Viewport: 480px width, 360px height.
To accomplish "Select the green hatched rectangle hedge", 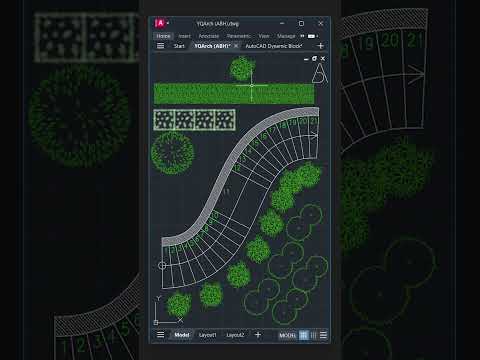I will click(234, 94).
